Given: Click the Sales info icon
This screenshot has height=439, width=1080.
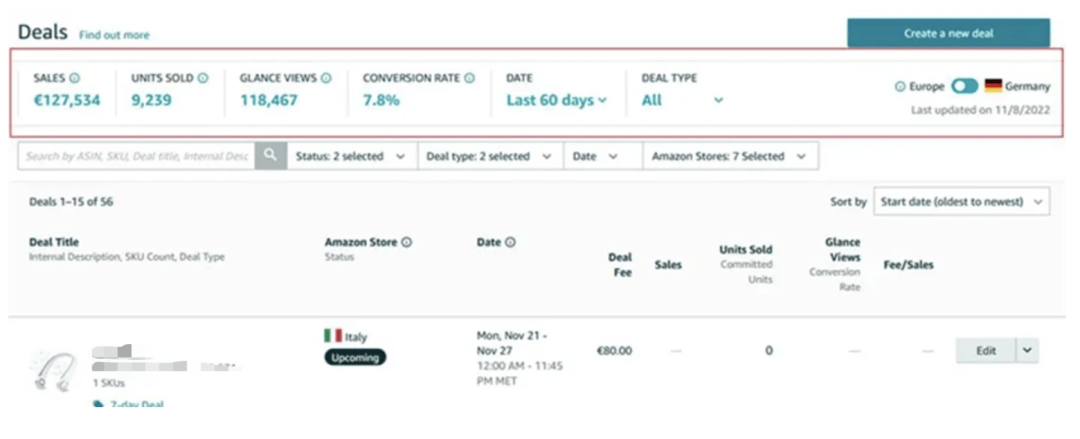Looking at the screenshot, I should [x=75, y=78].
